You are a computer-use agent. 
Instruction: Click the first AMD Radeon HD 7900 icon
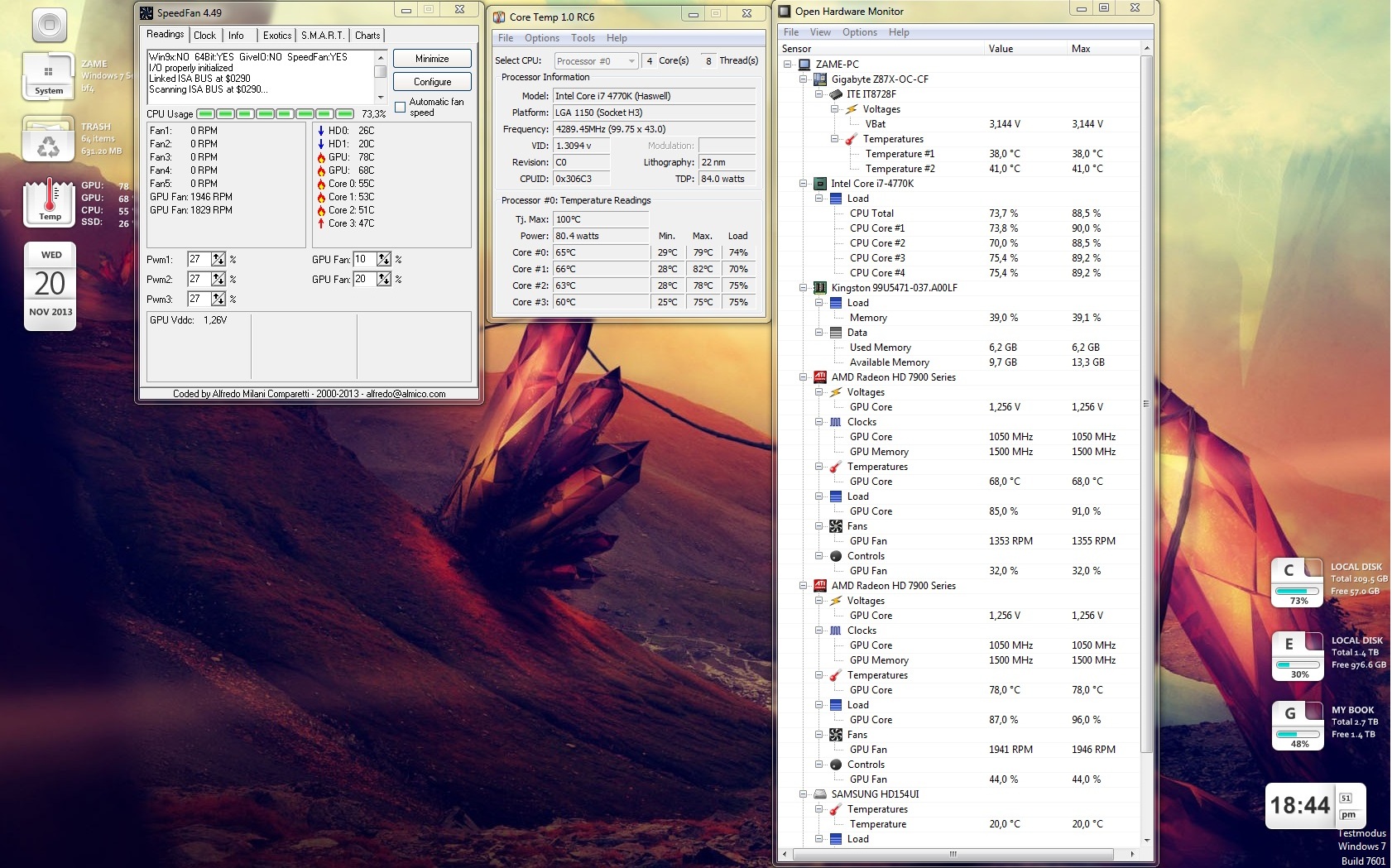click(x=820, y=377)
